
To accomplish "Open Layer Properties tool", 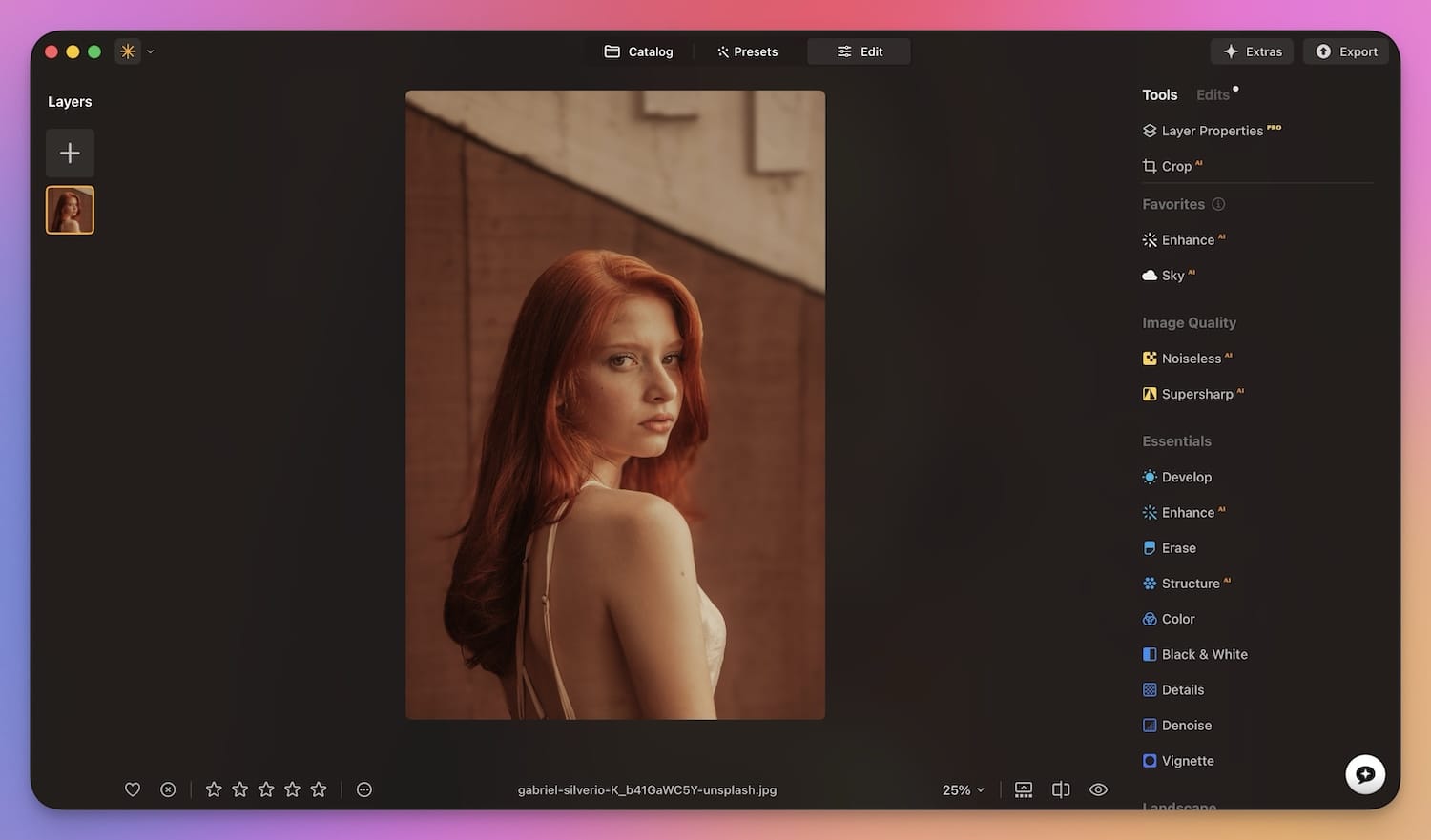I will (1212, 131).
